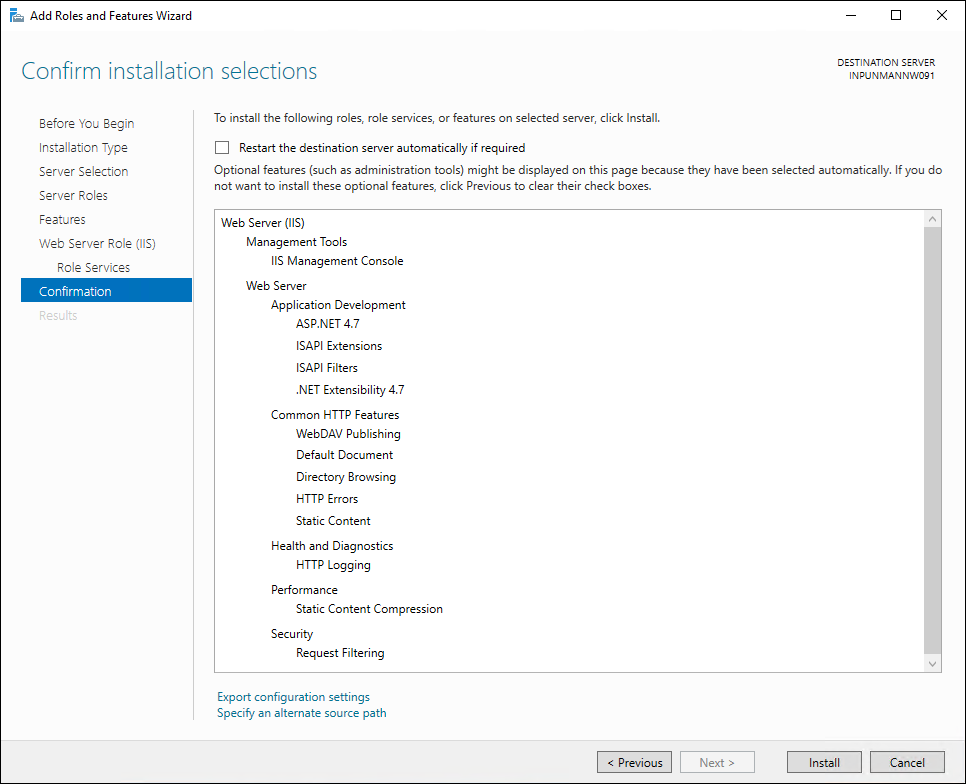Enable automatic restart of destination server checkbox
Viewport: 966px width, 784px height.
[222, 148]
